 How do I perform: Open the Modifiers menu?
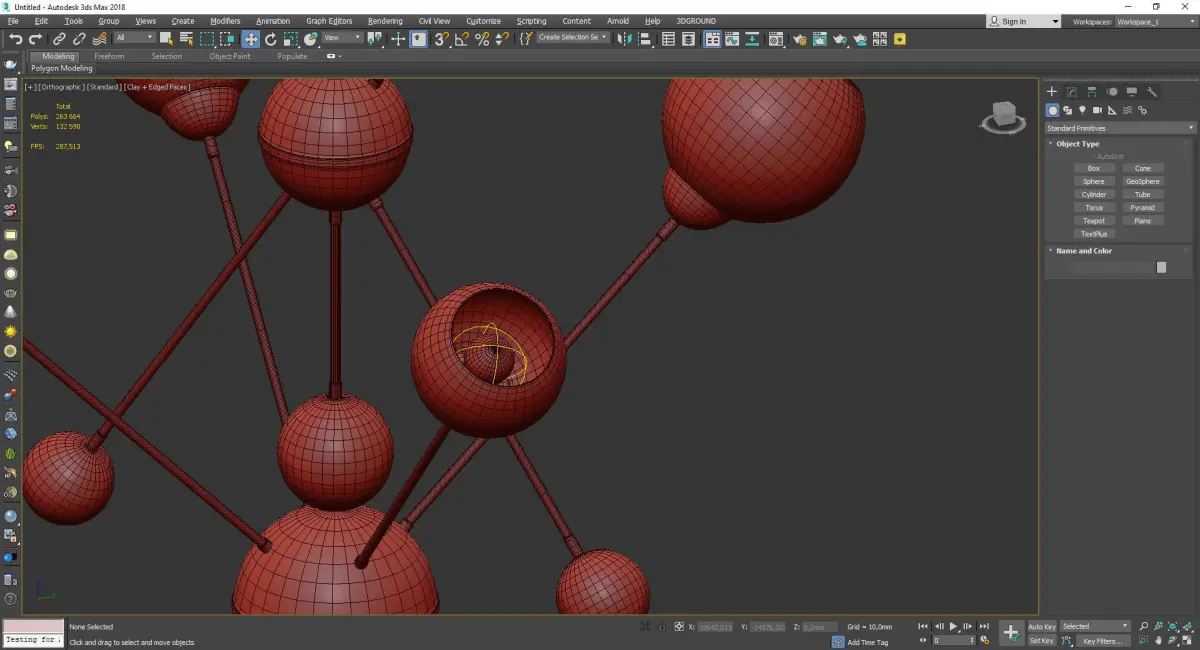pos(225,21)
